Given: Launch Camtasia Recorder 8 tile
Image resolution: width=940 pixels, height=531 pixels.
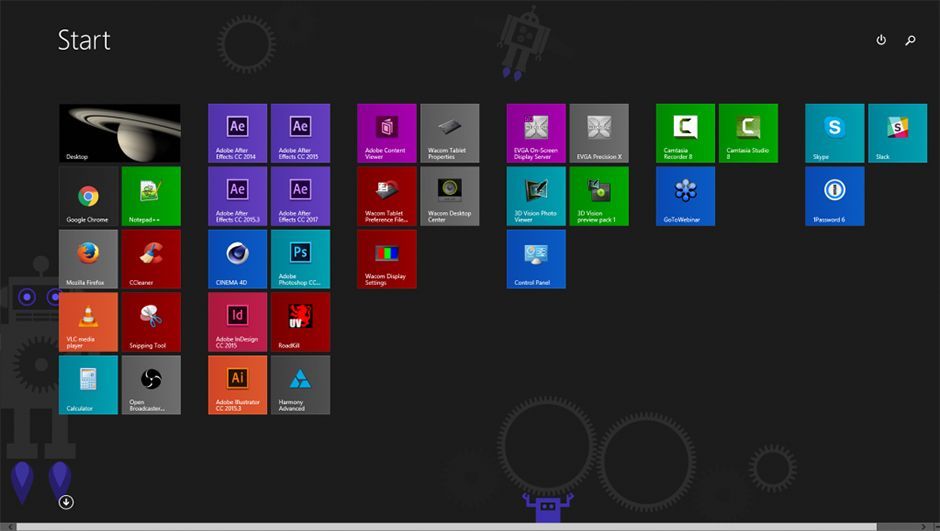Looking at the screenshot, I should pos(685,133).
